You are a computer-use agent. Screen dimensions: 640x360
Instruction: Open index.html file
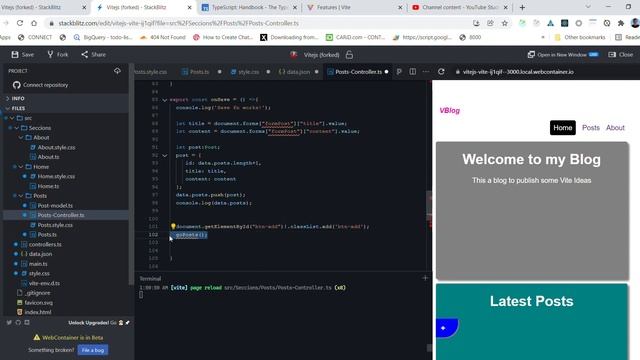[x=38, y=312]
